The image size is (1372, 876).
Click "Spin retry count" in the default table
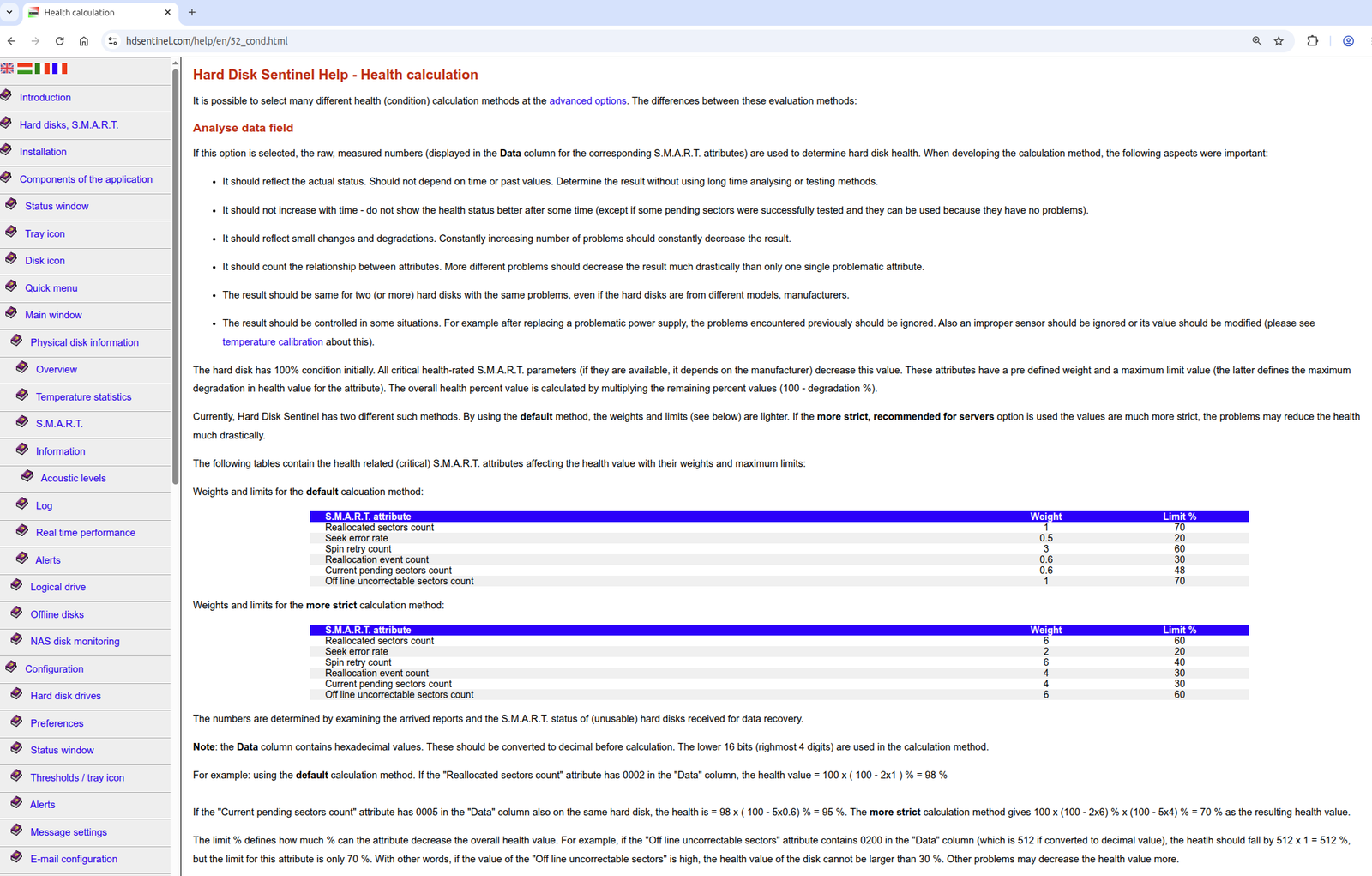coord(358,549)
